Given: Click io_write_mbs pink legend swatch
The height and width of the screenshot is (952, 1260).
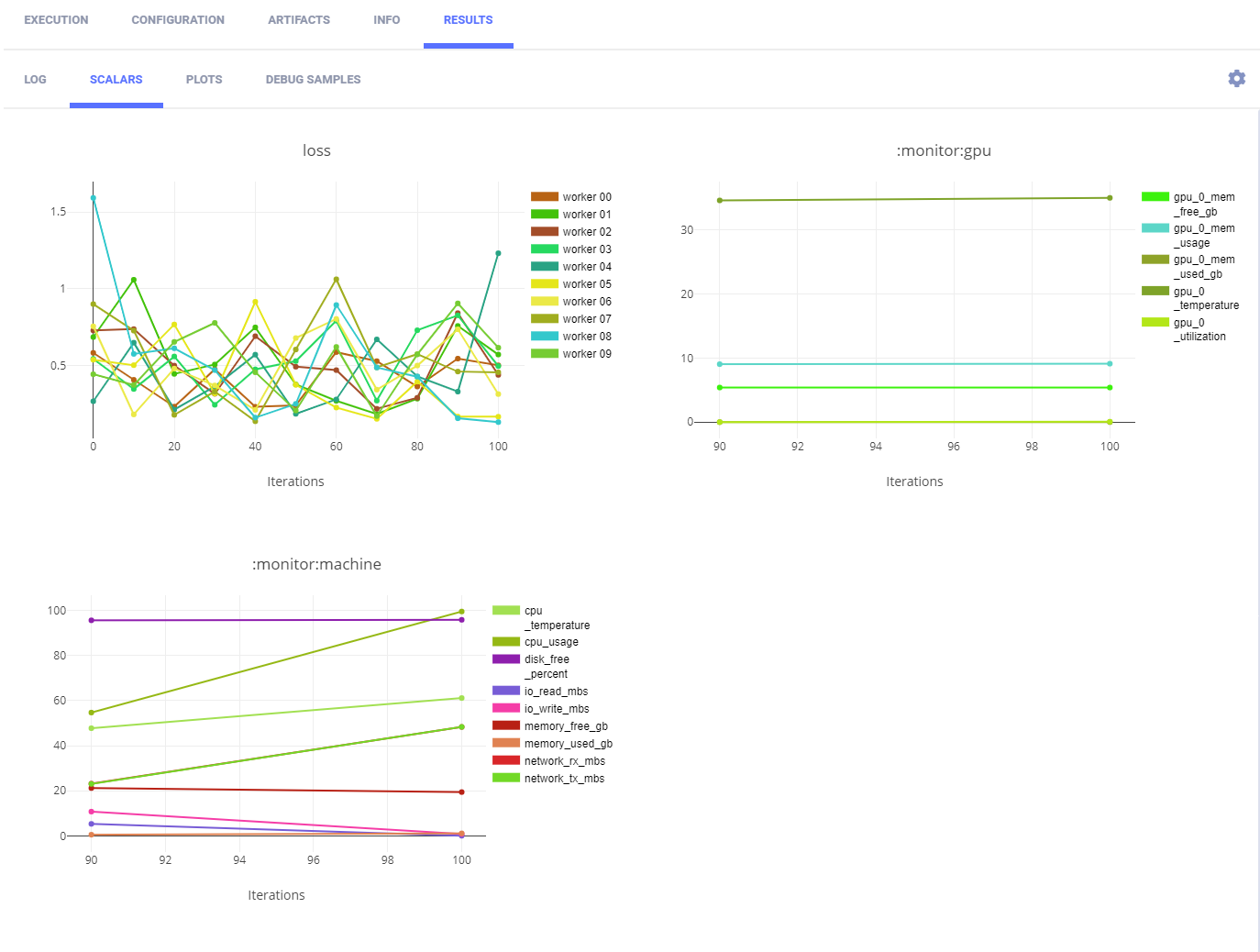Looking at the screenshot, I should click(x=506, y=709).
